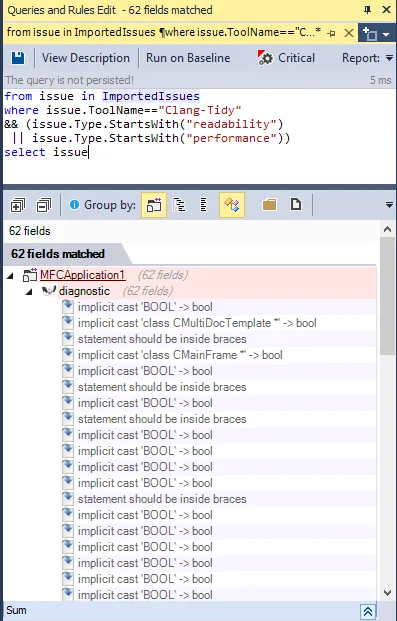Pin the Queries and Rules Edit panel
Viewport: 397px width, 621px height.
point(368,10)
